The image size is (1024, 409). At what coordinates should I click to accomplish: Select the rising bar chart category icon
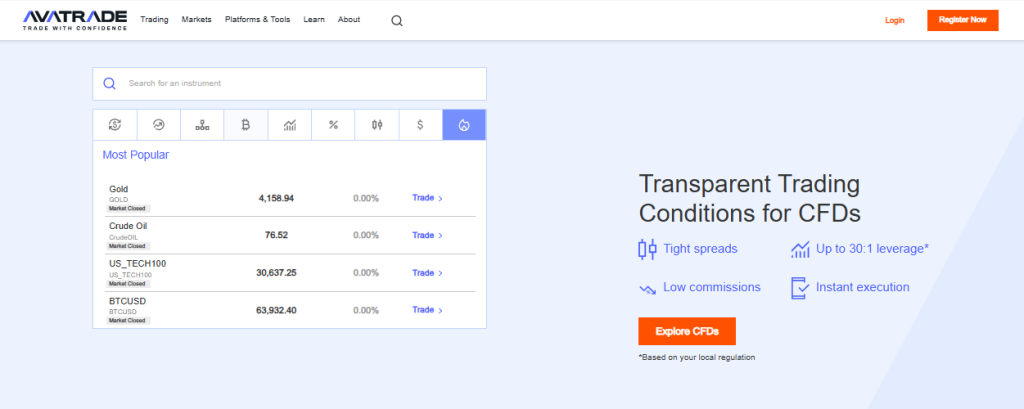point(290,125)
